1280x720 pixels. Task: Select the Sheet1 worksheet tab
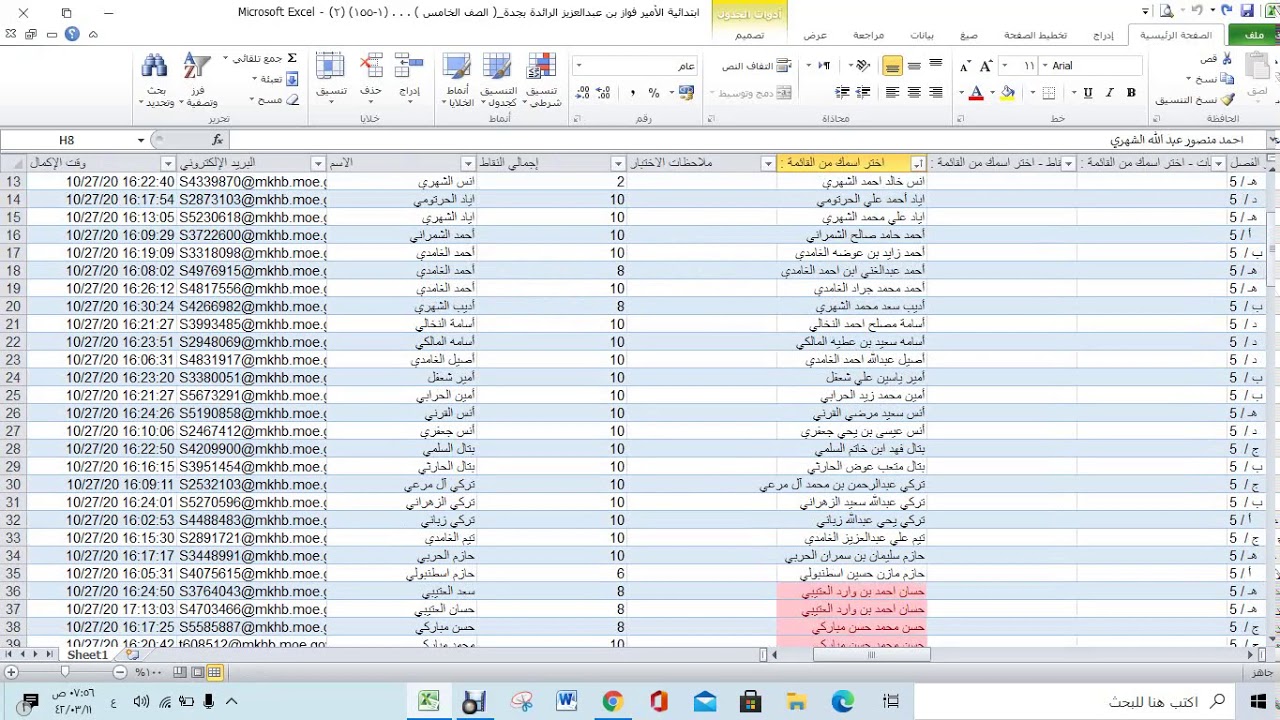pyautogui.click(x=87, y=655)
